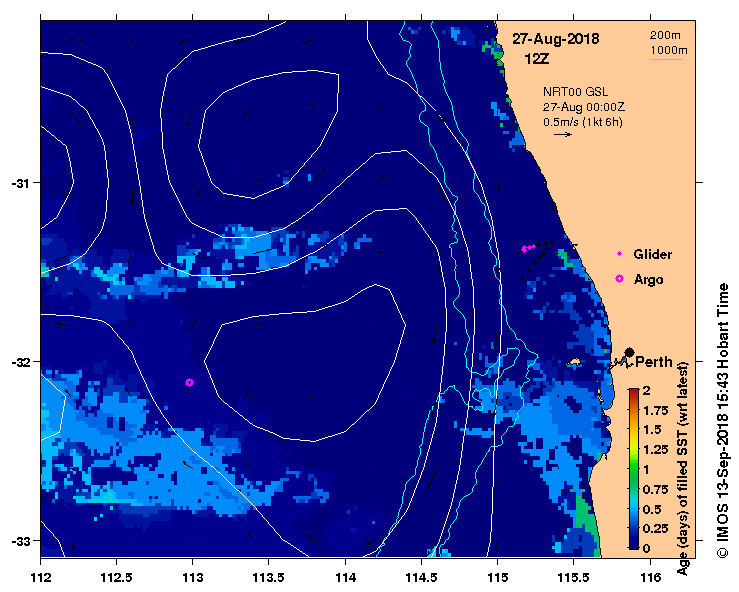Click the longitude axis label "113.5"
Screen dimensions: 739x592
click(x=269, y=576)
